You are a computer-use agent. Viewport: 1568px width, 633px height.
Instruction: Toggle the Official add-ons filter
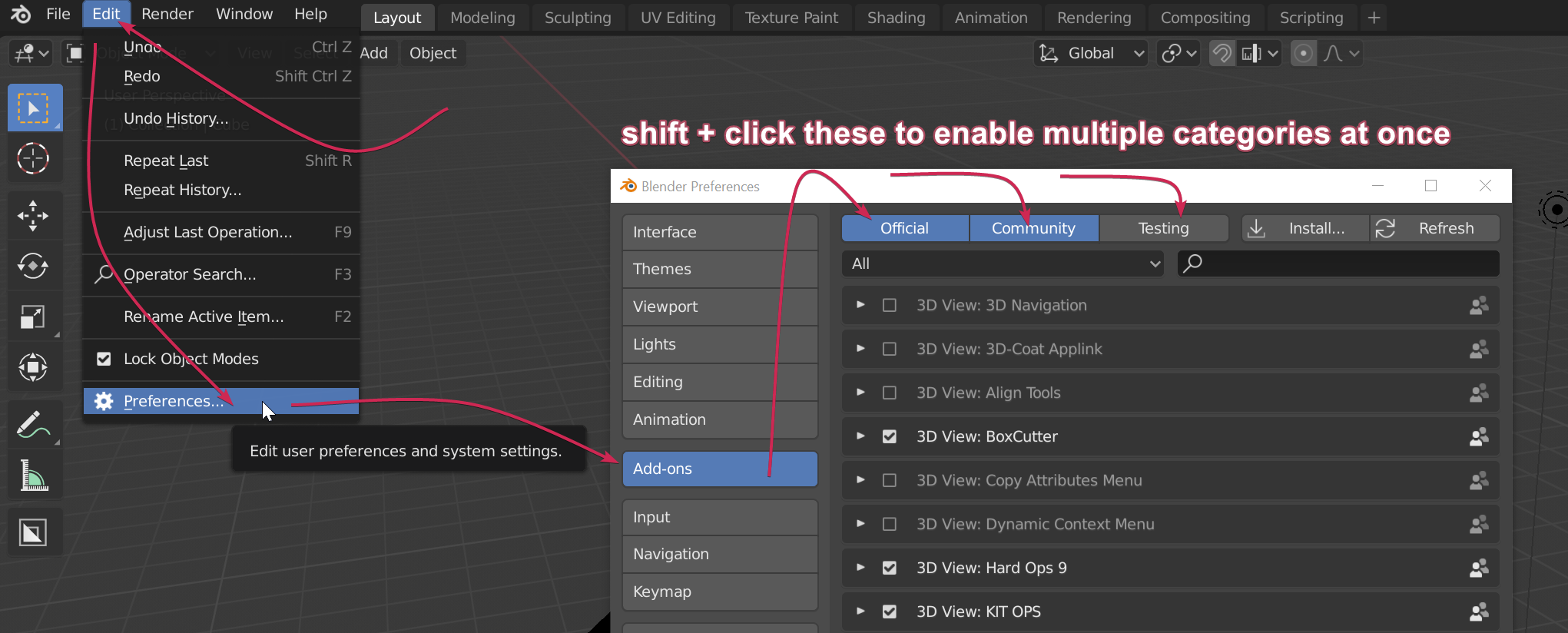(905, 228)
